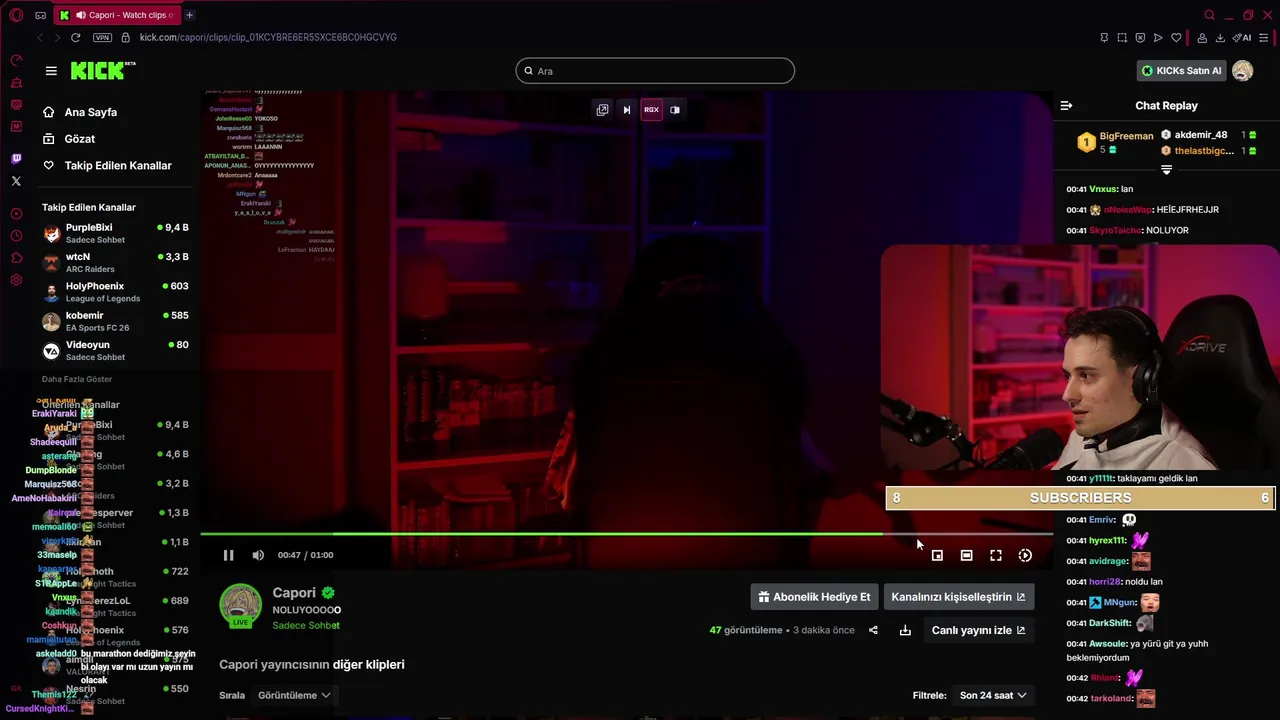Open Opera snapshot tool icon
The image size is (1280, 720).
point(1122,38)
